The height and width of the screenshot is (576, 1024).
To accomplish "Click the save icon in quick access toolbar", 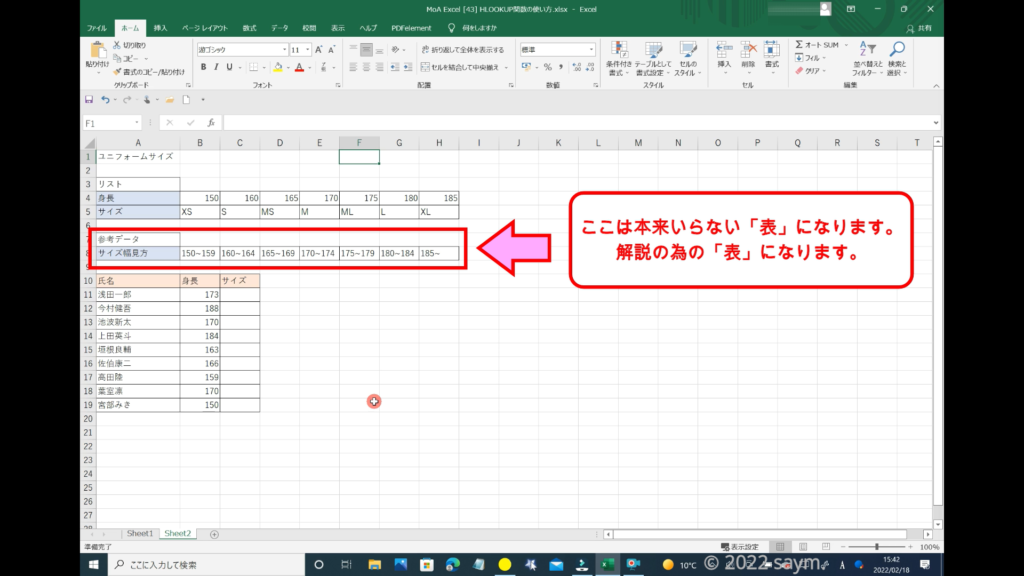I will 89,100.
